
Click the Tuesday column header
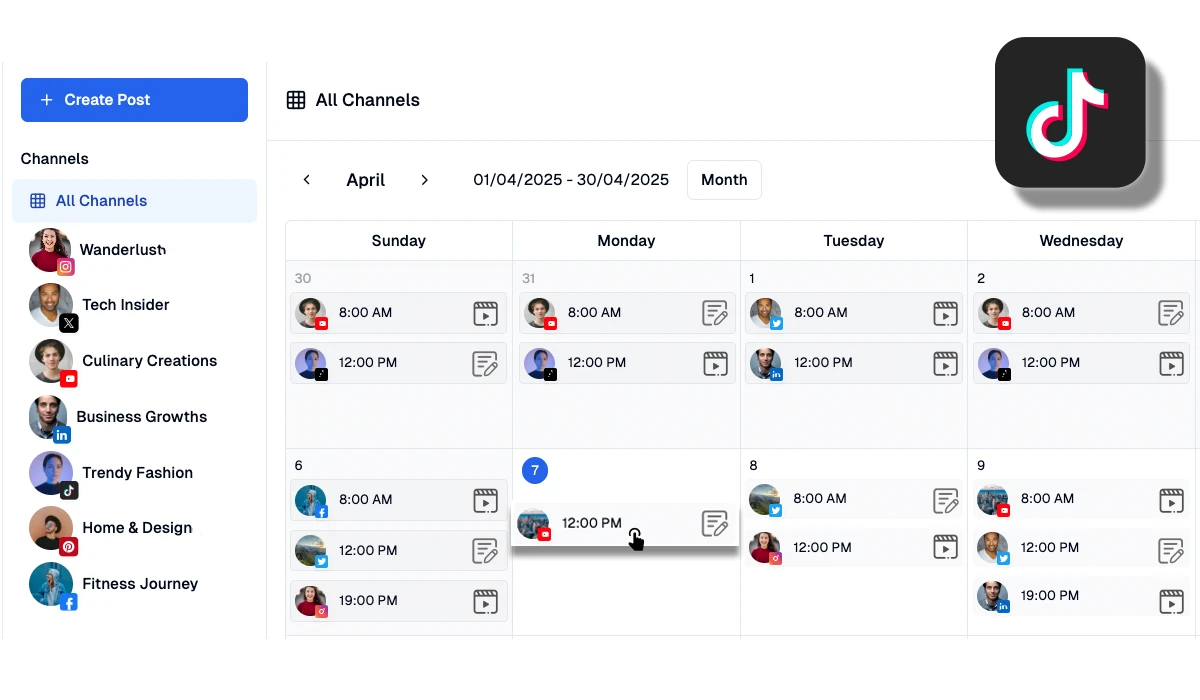[854, 241]
